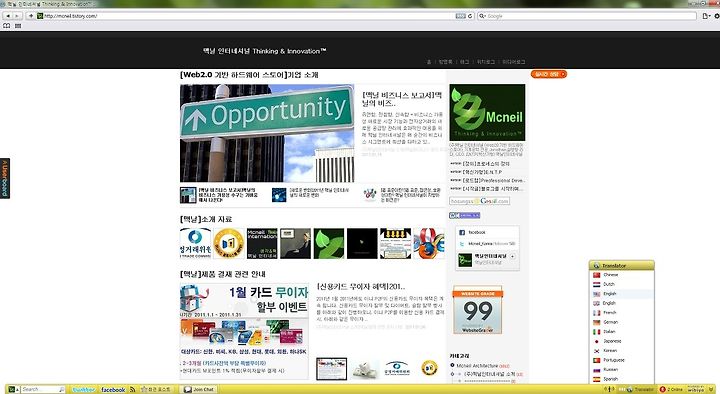720x394 pixels.
Task: Click the Translator panel header
Action: coord(622,265)
